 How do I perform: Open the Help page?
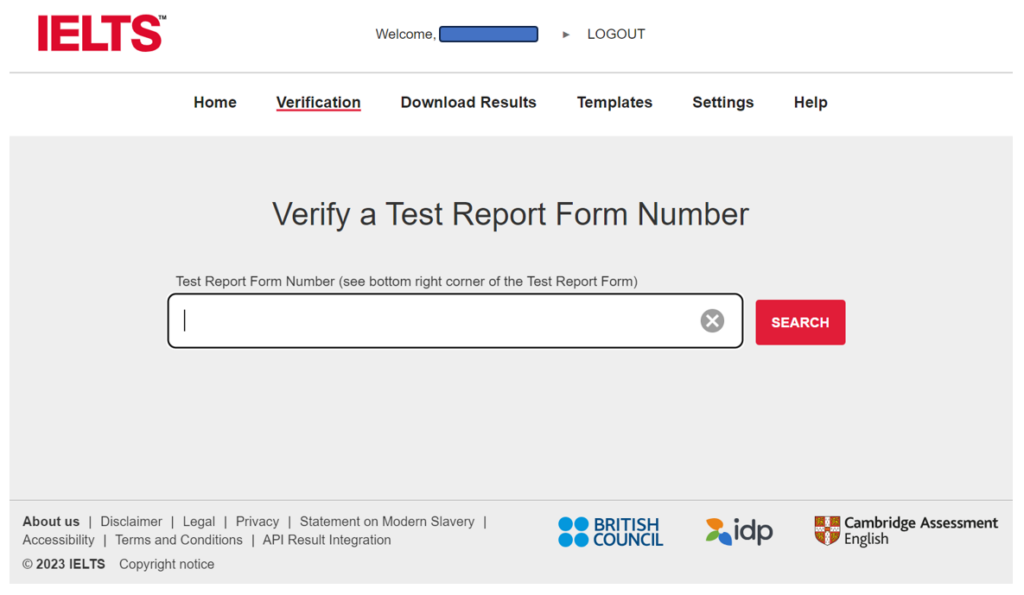point(810,102)
